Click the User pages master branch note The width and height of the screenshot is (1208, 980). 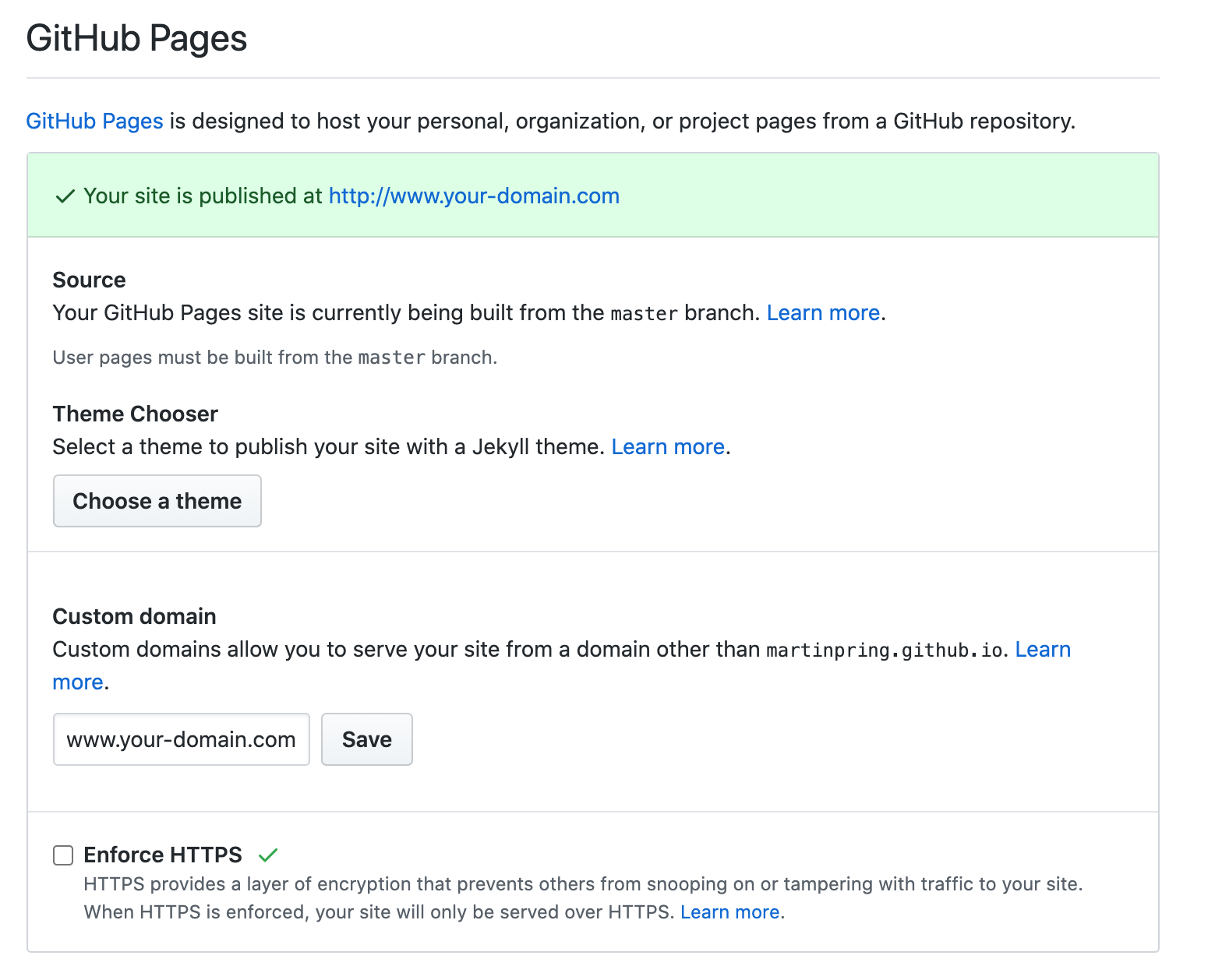[274, 358]
